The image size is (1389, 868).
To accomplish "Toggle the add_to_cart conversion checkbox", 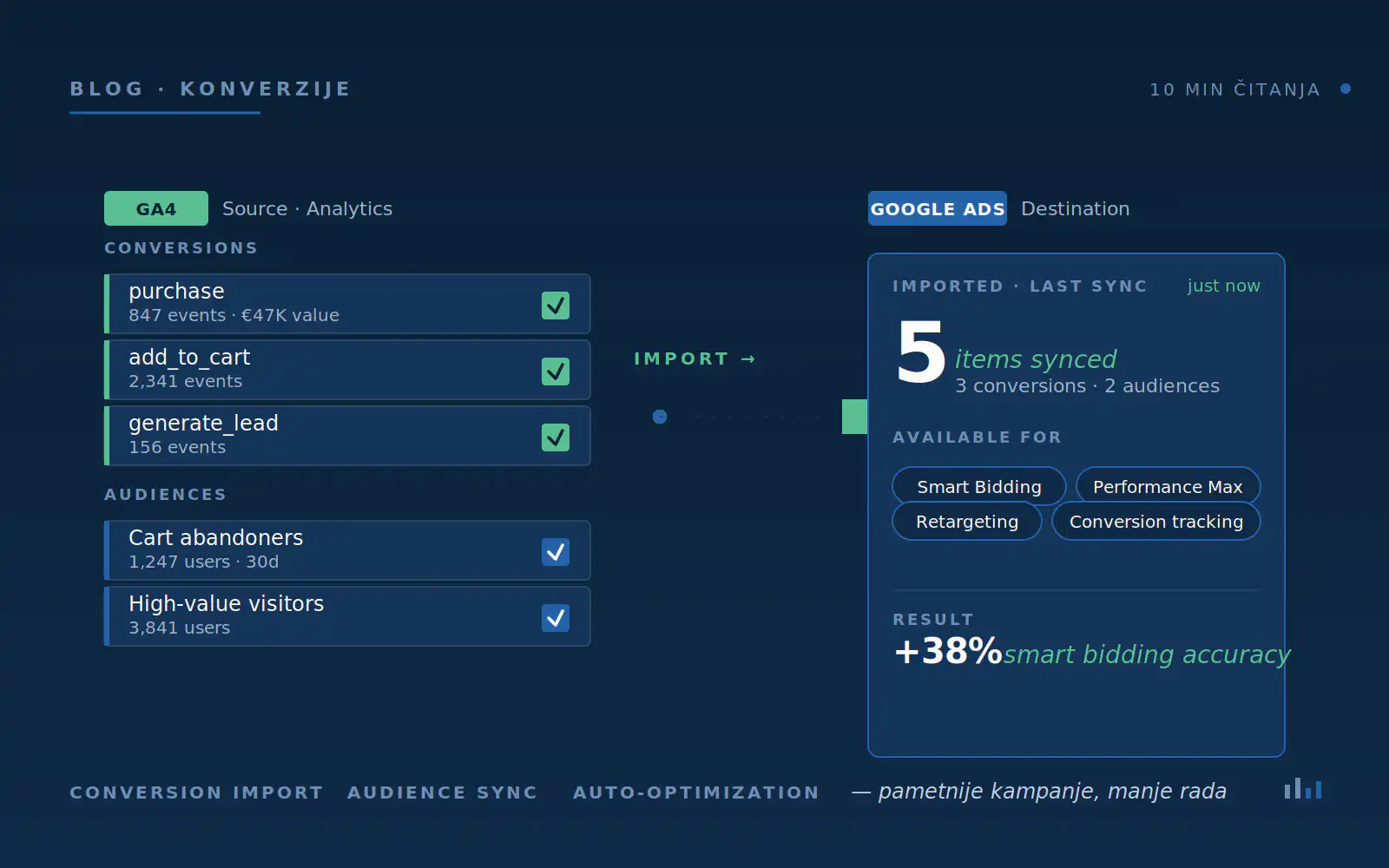I will click(556, 372).
